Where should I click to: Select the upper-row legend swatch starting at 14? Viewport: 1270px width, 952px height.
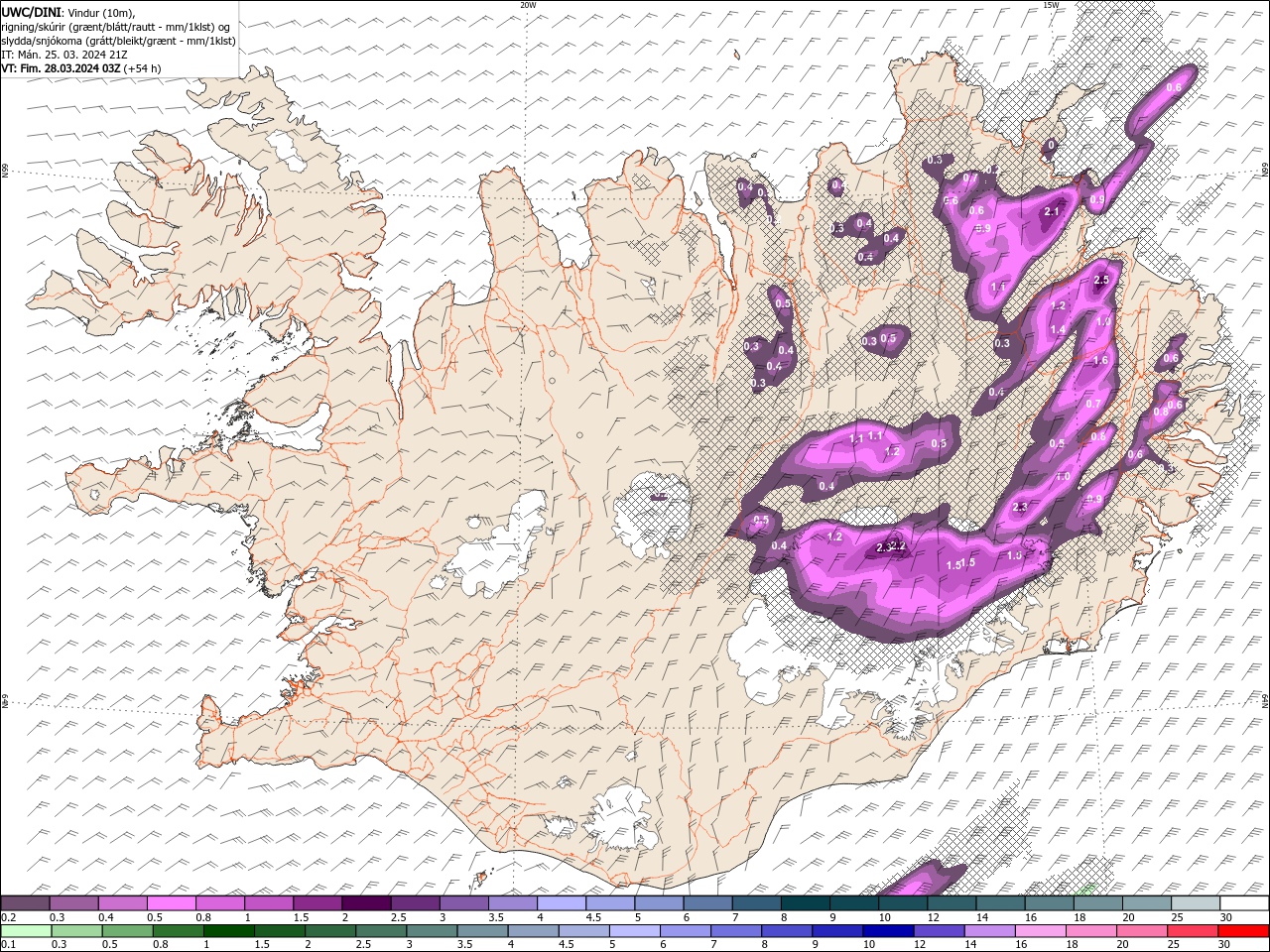(x=999, y=903)
